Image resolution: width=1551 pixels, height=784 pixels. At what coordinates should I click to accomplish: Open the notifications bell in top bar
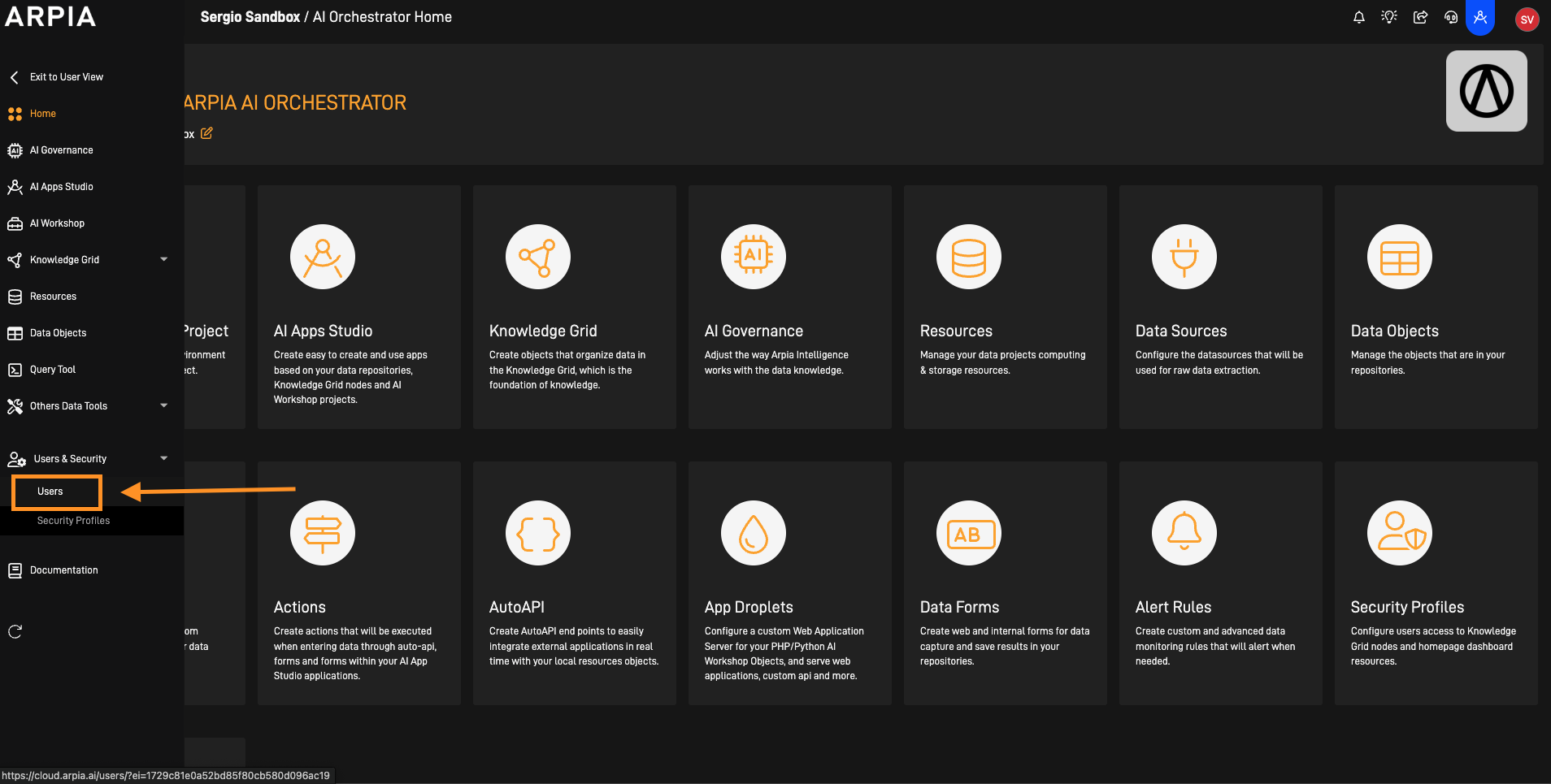[x=1358, y=17]
